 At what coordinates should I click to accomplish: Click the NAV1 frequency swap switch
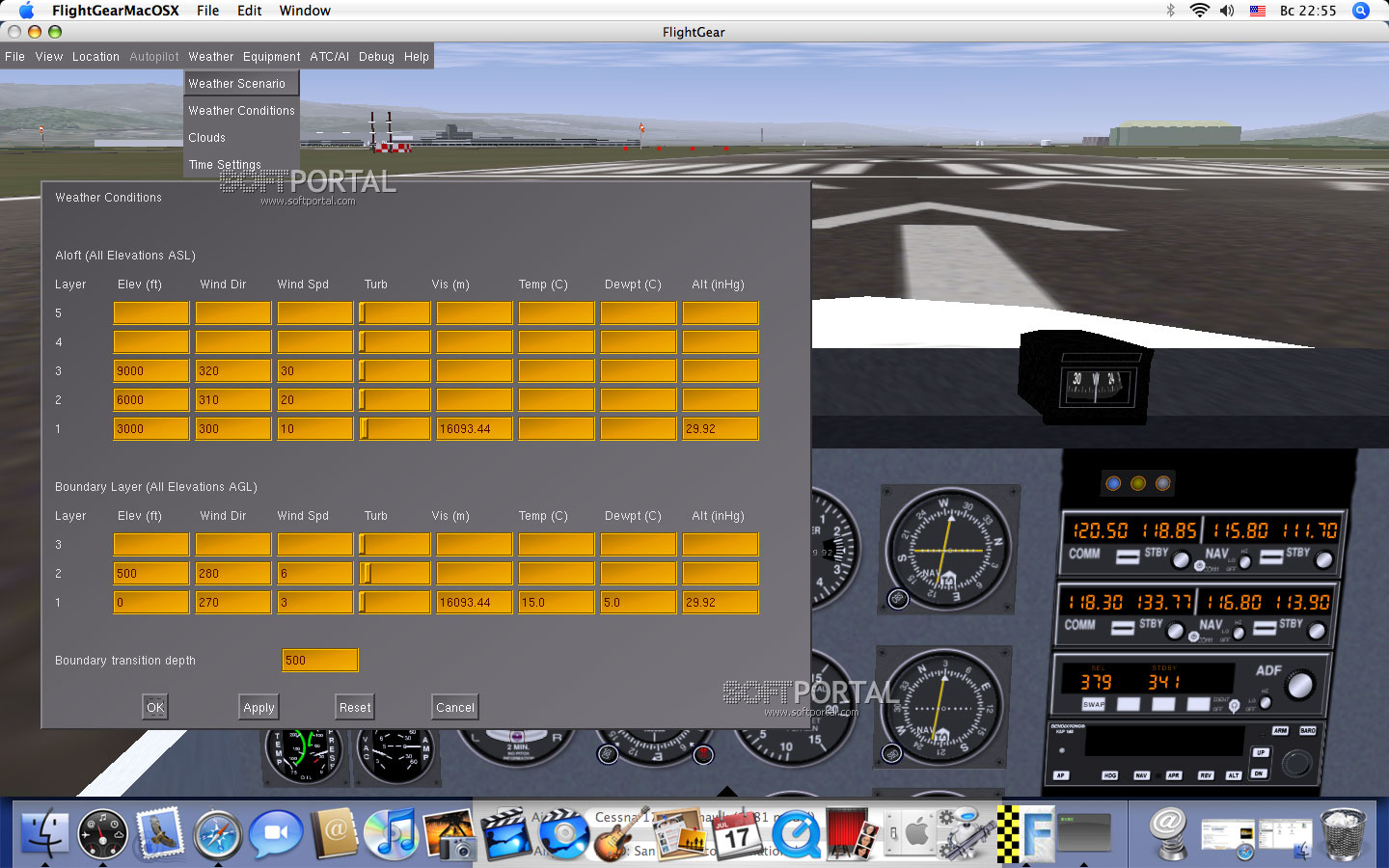(1270, 556)
